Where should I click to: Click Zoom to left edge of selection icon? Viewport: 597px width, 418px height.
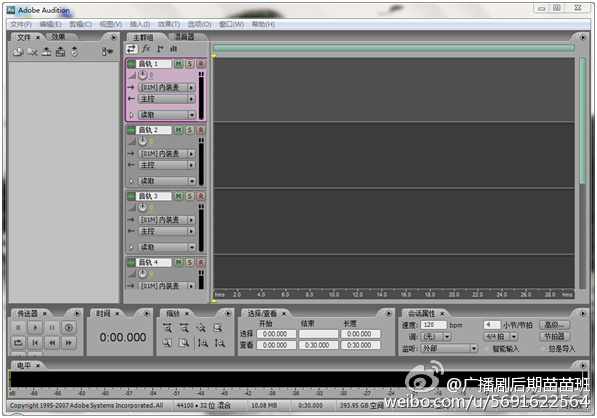(x=167, y=343)
